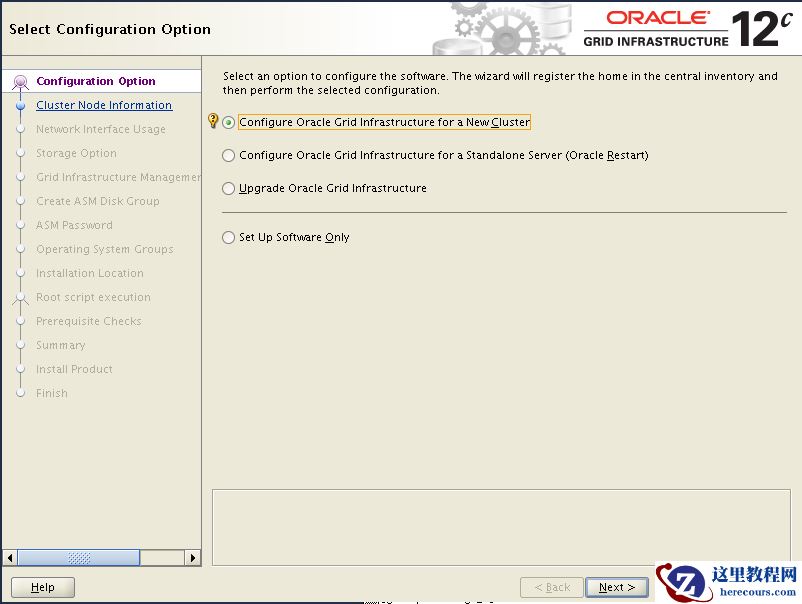The width and height of the screenshot is (802, 604).
Task: Click the Create ASM Disk Group step label
Action: coord(98,201)
